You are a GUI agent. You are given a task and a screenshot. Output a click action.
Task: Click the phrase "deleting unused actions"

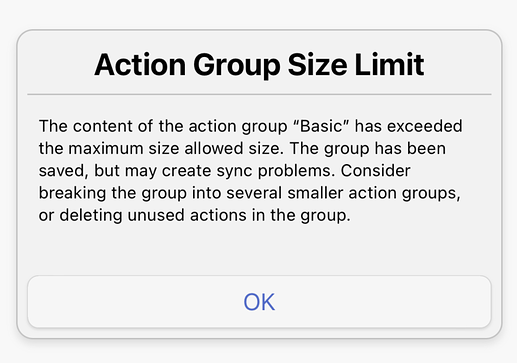pos(153,215)
